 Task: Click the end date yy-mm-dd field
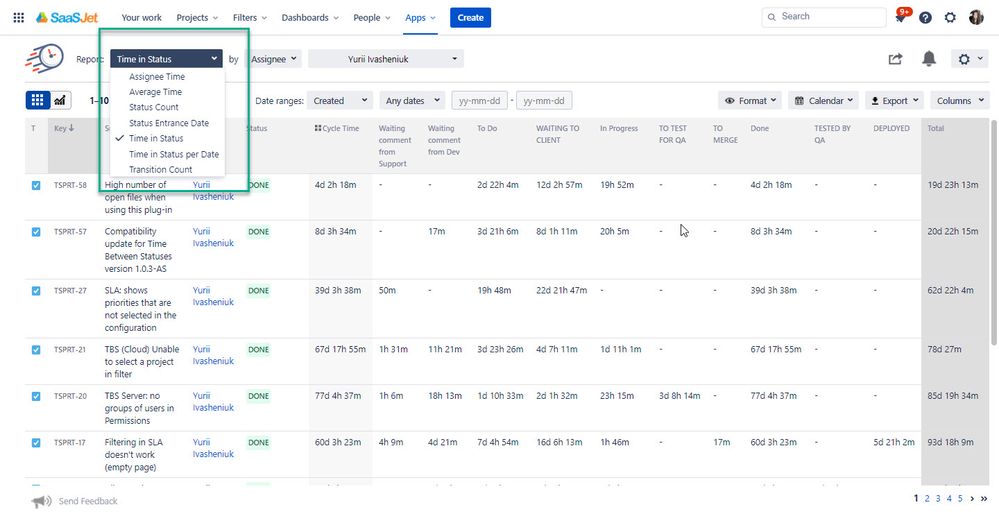(x=543, y=101)
